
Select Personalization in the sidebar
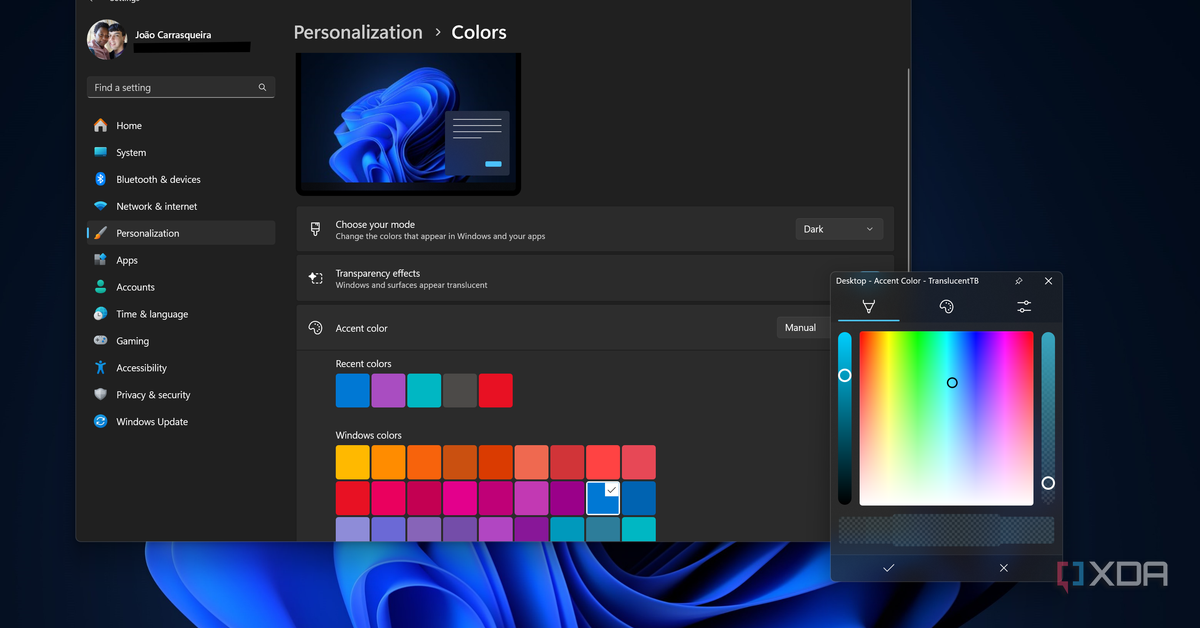(x=180, y=233)
